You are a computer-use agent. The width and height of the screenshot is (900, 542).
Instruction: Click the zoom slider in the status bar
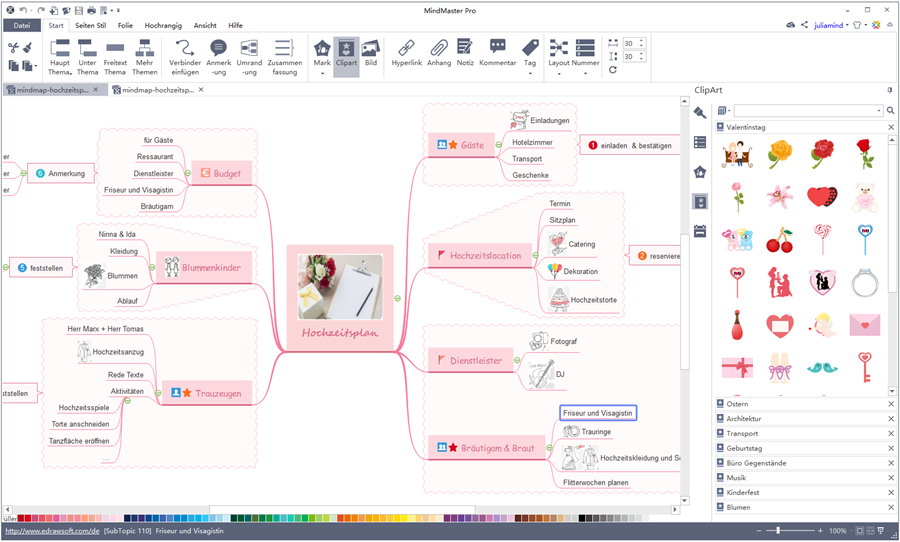[x=780, y=531]
